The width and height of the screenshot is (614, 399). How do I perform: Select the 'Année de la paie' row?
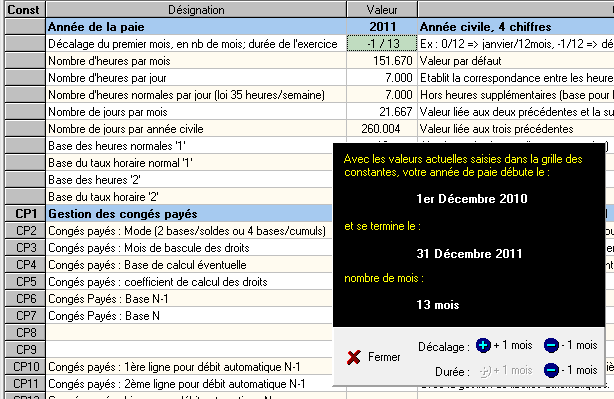(x=196, y=27)
